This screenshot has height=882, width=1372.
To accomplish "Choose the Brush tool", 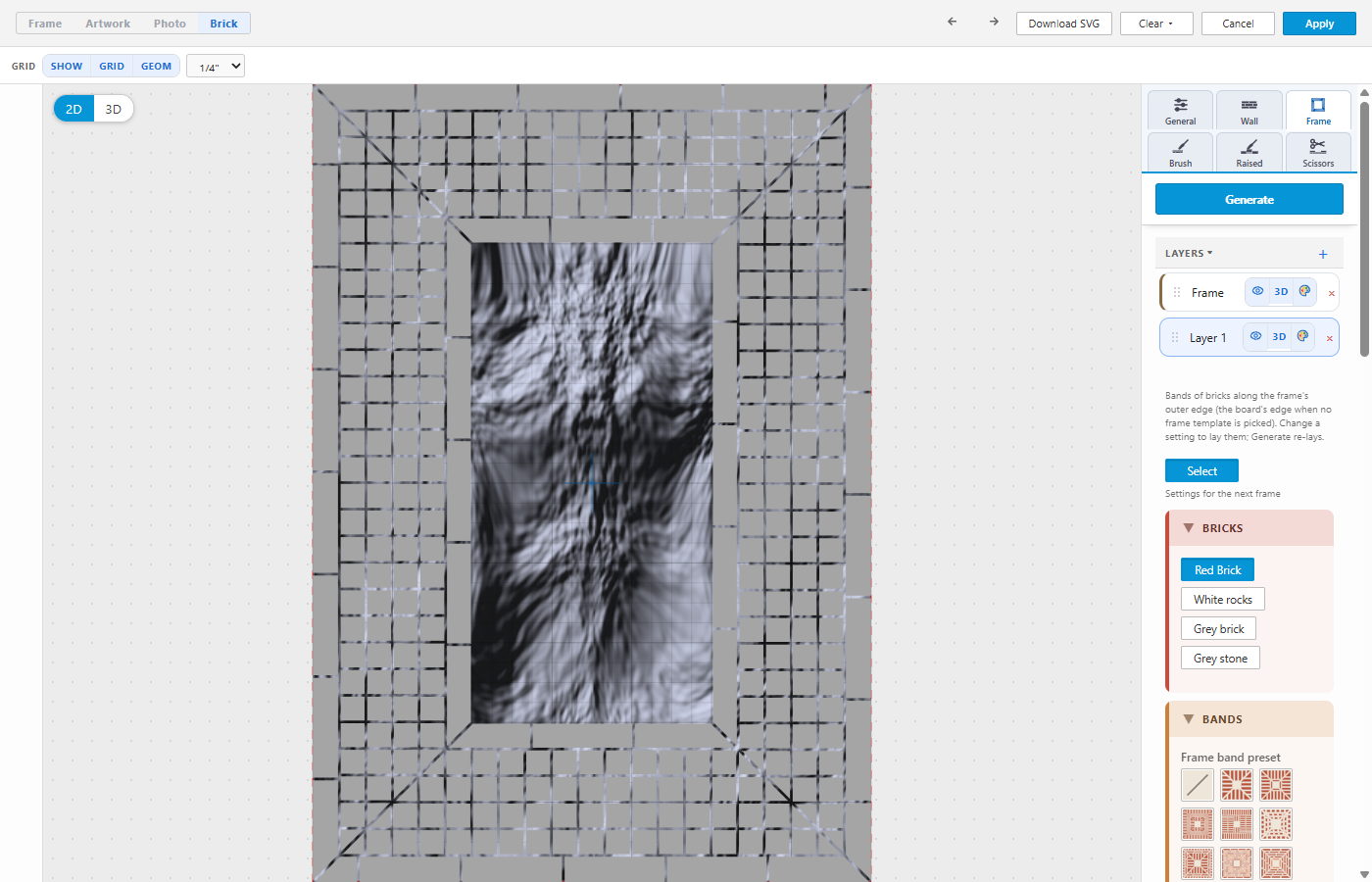I will point(1181,152).
